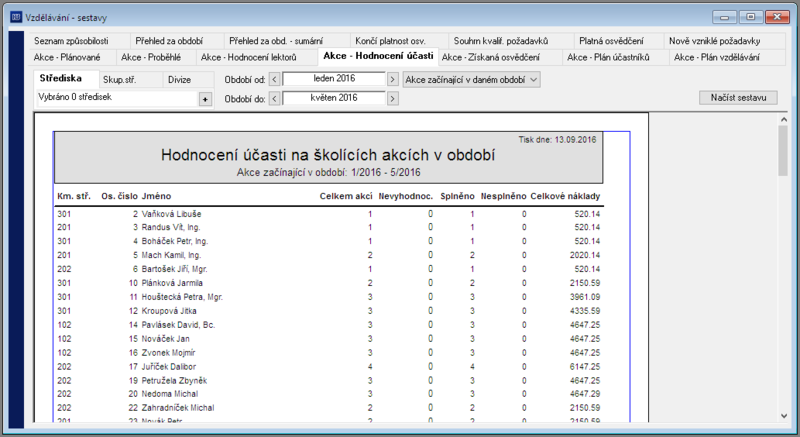The width and height of the screenshot is (800, 437).
Task: Select the row for Bartošek Jiří, Mgr.
Action: [329, 269]
